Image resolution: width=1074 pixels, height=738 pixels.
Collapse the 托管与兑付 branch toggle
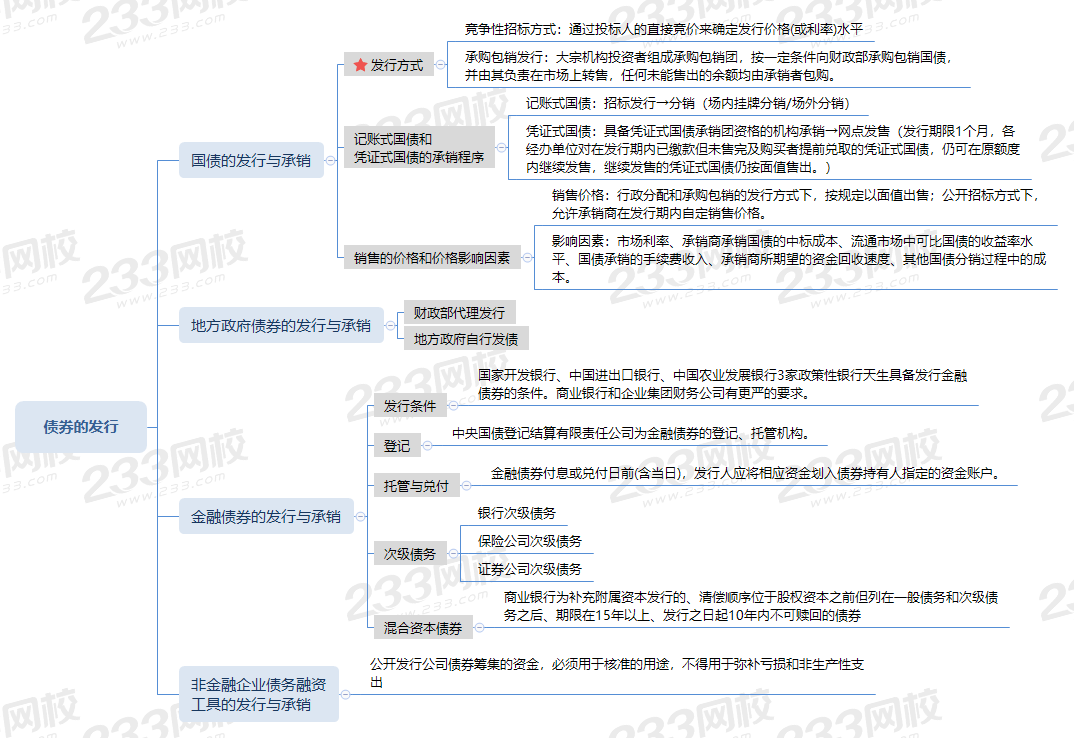click(x=466, y=486)
